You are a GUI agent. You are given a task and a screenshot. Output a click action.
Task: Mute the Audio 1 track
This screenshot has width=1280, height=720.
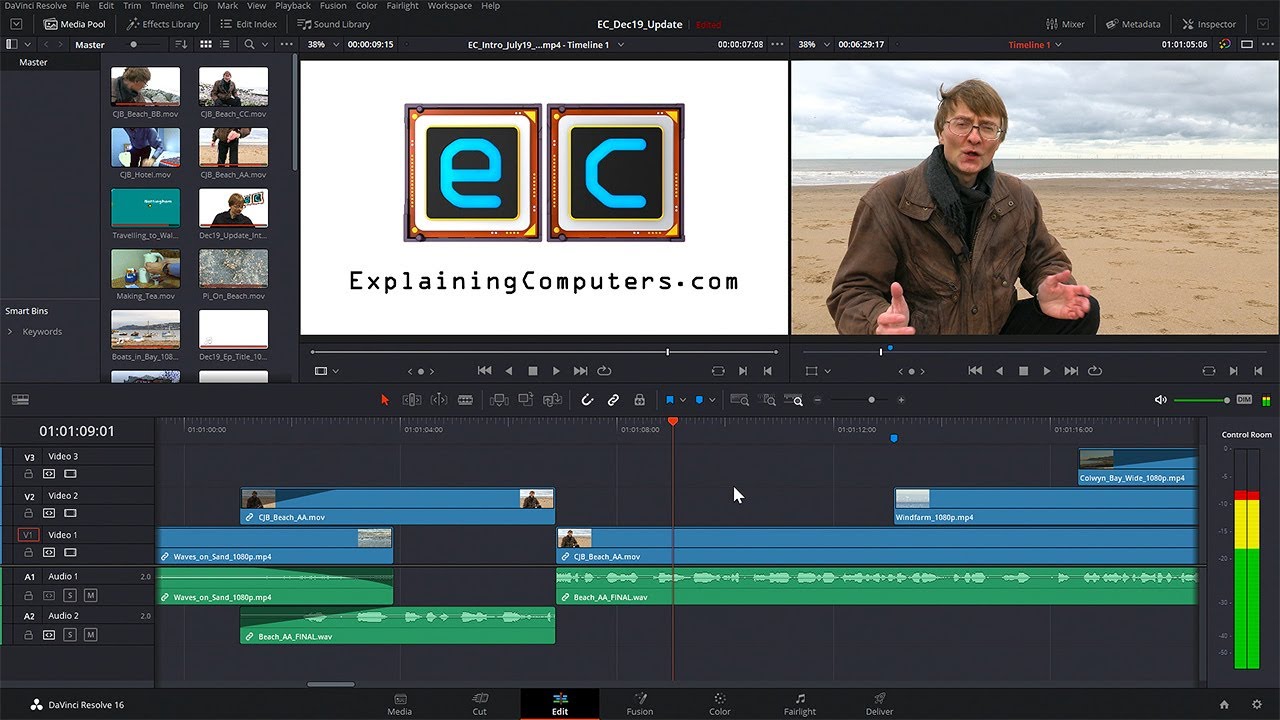tap(90, 596)
